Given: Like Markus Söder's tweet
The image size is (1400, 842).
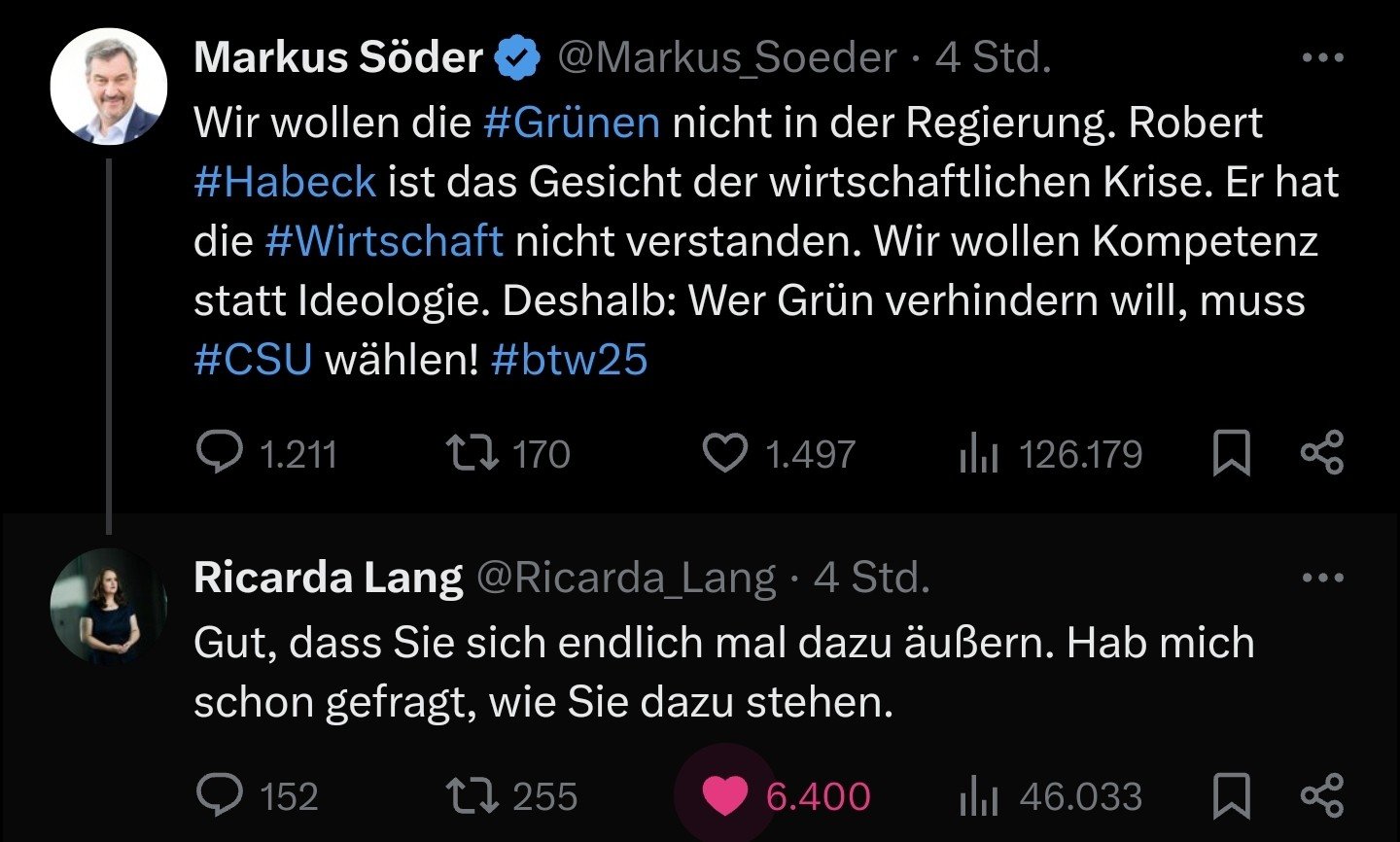Looking at the screenshot, I should [725, 453].
